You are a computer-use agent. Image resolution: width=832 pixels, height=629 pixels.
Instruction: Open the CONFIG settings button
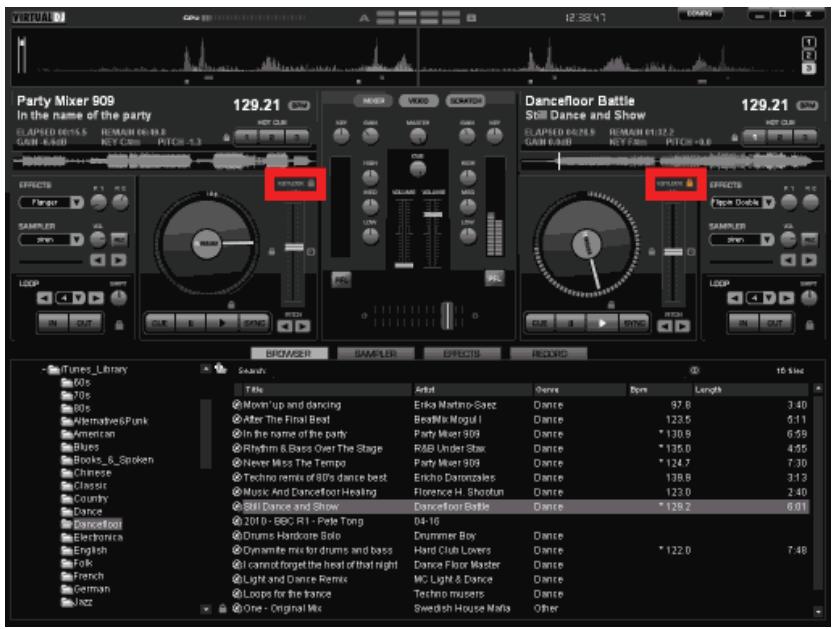700,14
